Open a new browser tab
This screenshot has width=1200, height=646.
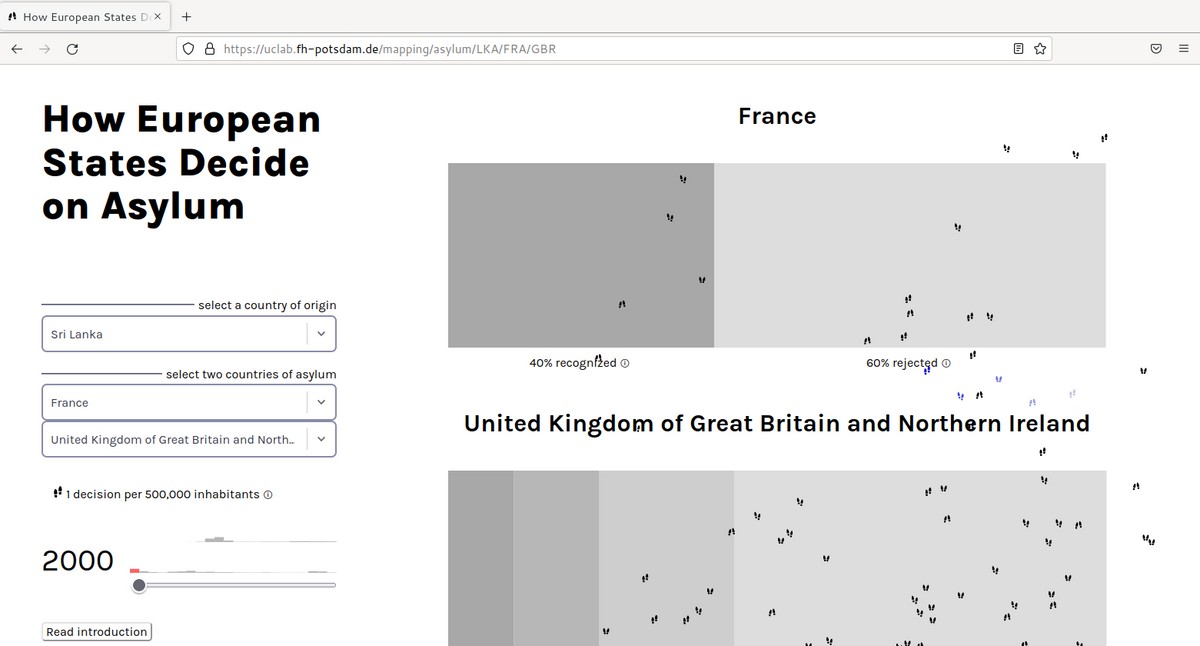(187, 17)
